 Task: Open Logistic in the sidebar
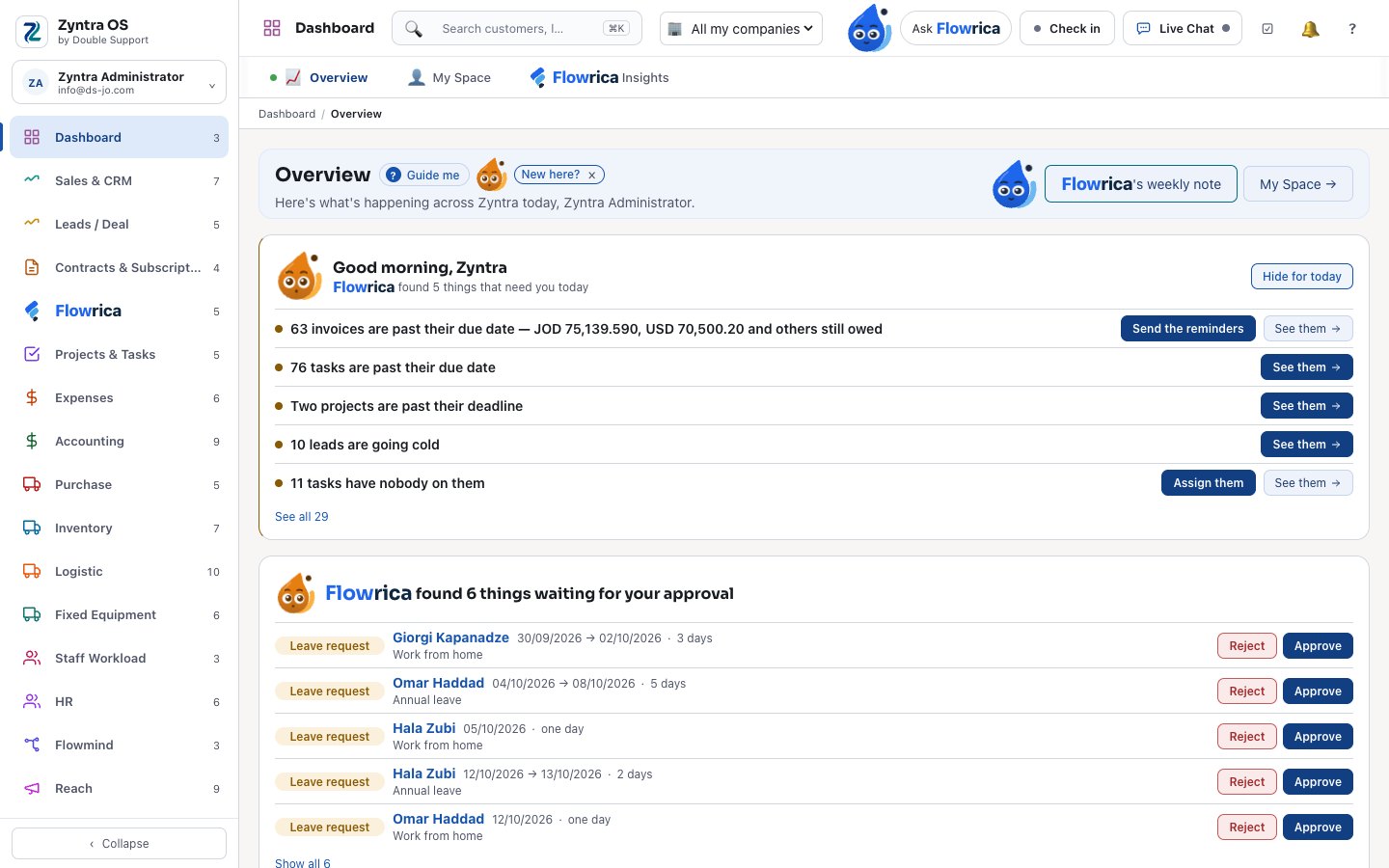coord(120,571)
